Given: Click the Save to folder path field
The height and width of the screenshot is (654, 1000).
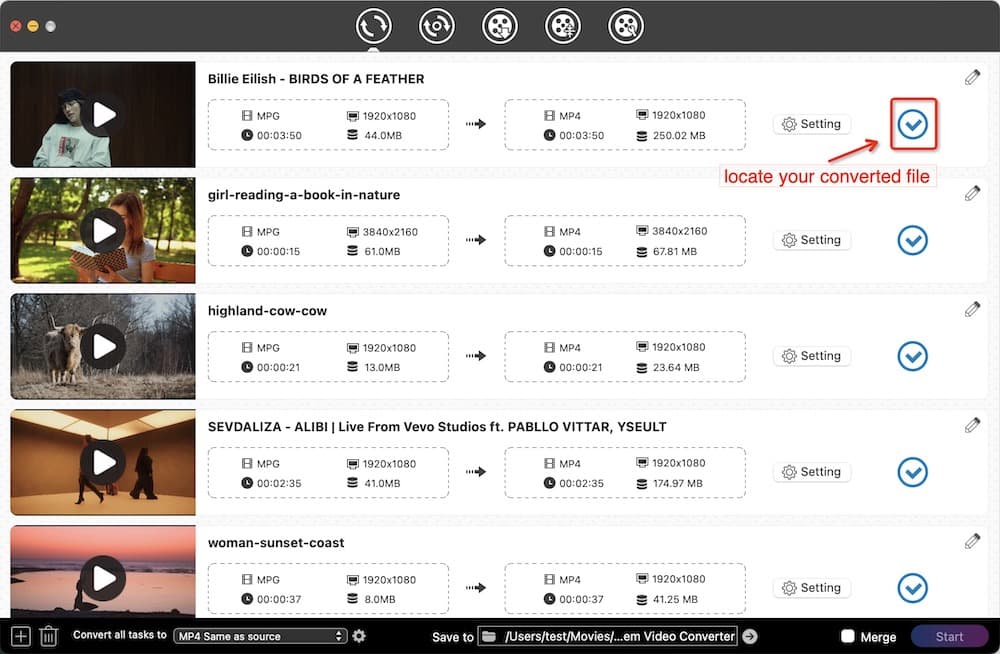Looking at the screenshot, I should click(608, 636).
